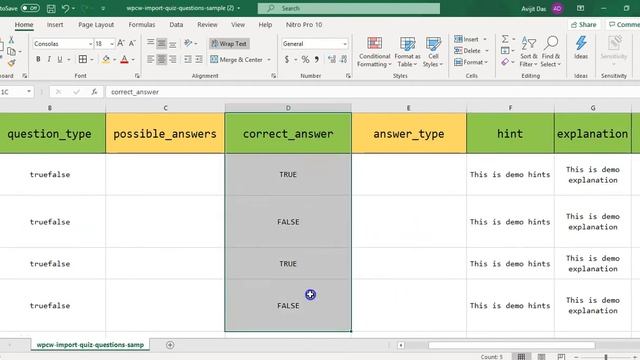Open the Sort & Filter dropdown
Viewport: 640px width, 360px height.
529,52
